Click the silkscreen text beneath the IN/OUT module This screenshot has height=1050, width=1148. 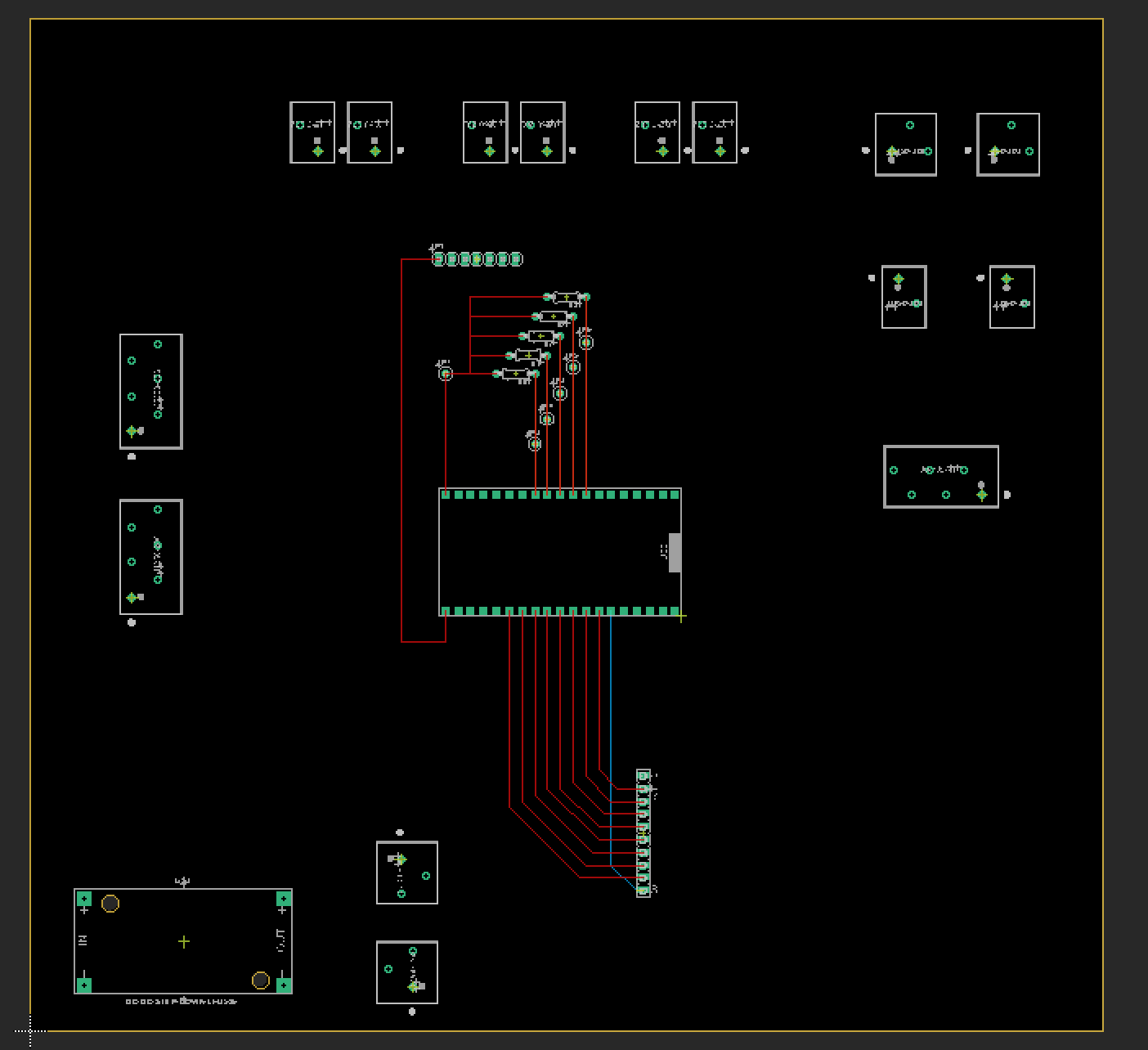pyautogui.click(x=181, y=1002)
